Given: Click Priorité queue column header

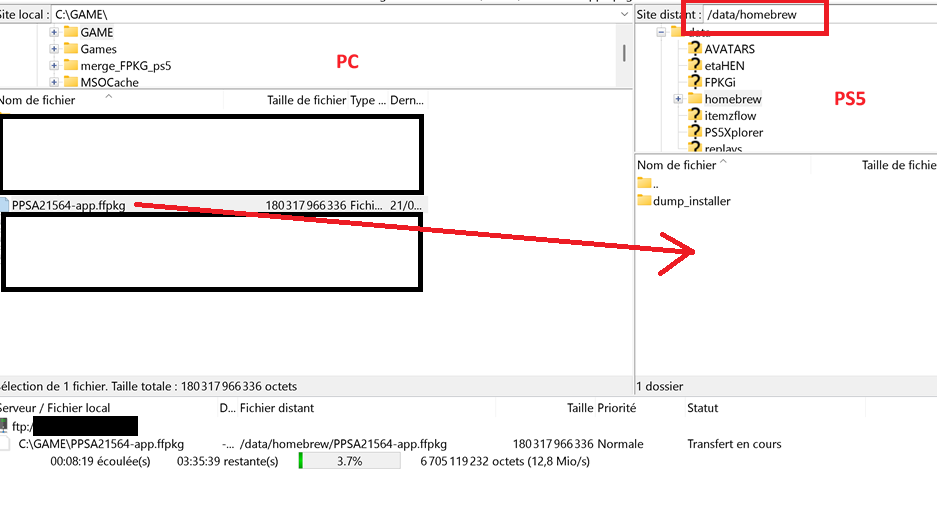Looking at the screenshot, I should click(x=617, y=408).
